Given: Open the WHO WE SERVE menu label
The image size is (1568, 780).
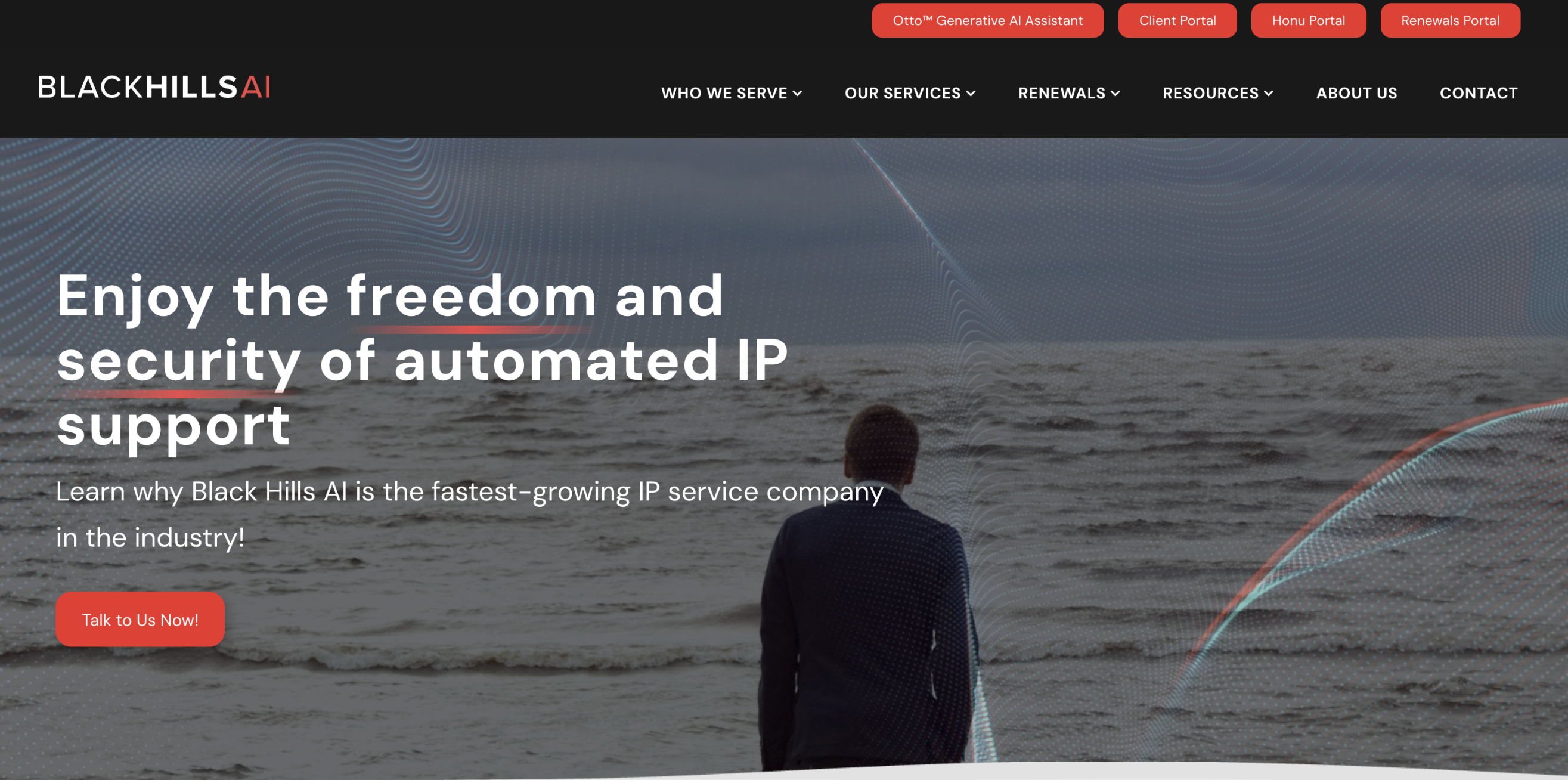Looking at the screenshot, I should 724,93.
